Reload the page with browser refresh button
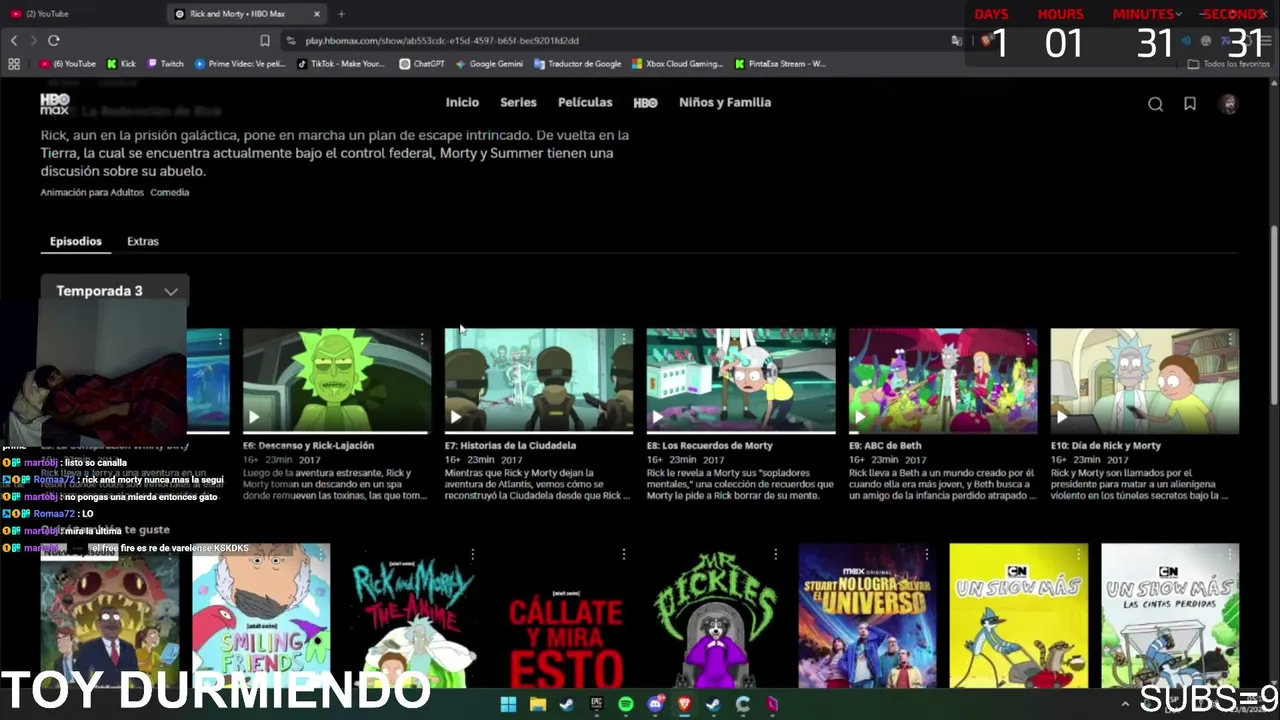This screenshot has height=720, width=1280. click(x=54, y=41)
